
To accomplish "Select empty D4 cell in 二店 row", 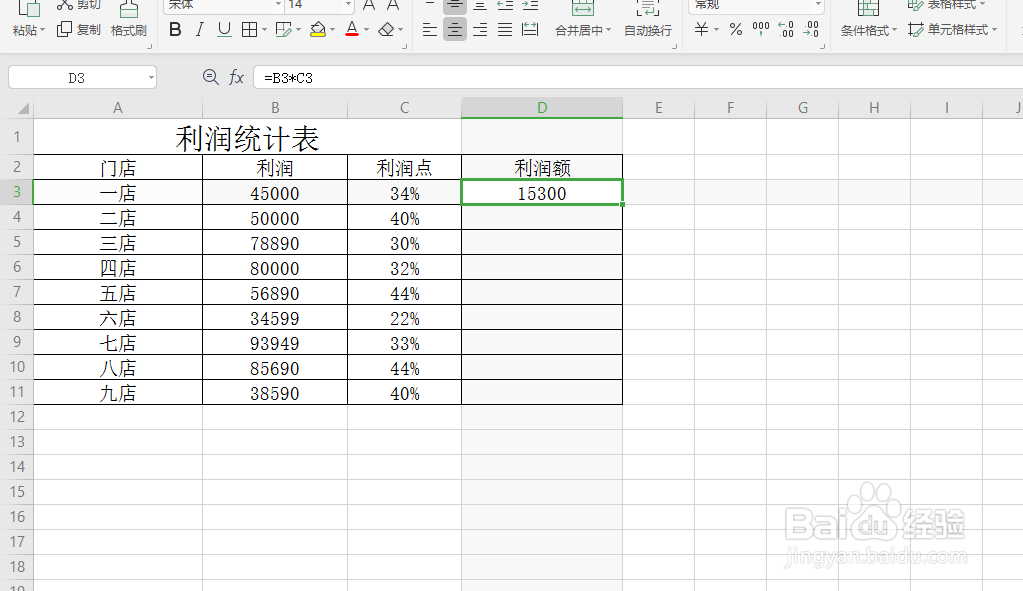I will tap(542, 217).
